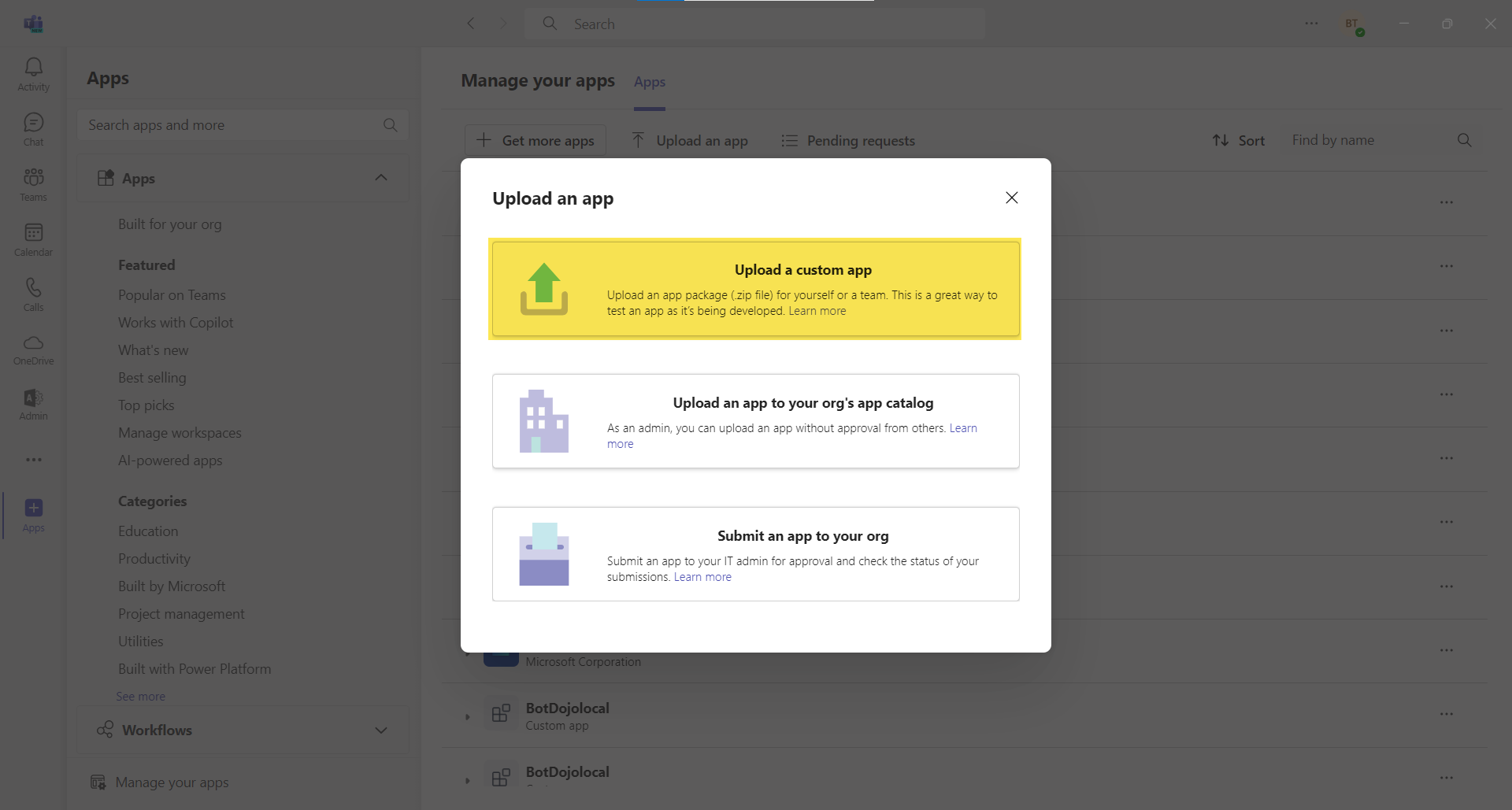Screen dimensions: 1512x810
Task: Open Manage your apps at the bottom
Action: (x=161, y=782)
